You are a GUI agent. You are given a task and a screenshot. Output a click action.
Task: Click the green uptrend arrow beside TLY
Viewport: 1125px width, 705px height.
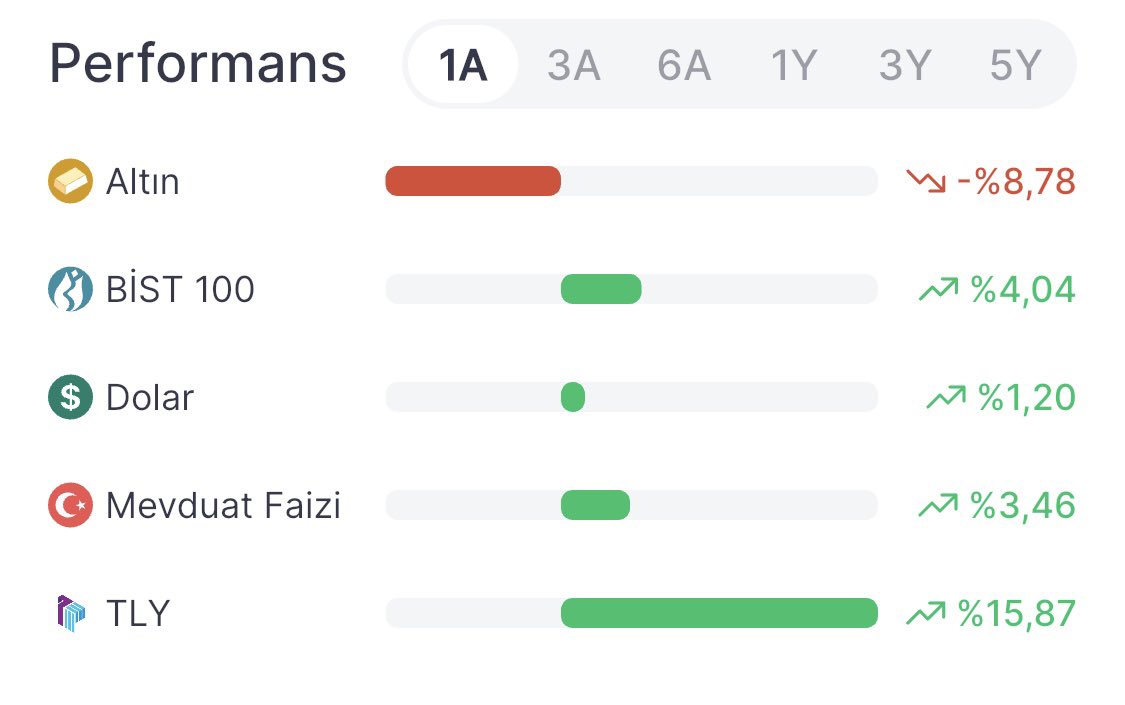[x=926, y=613]
